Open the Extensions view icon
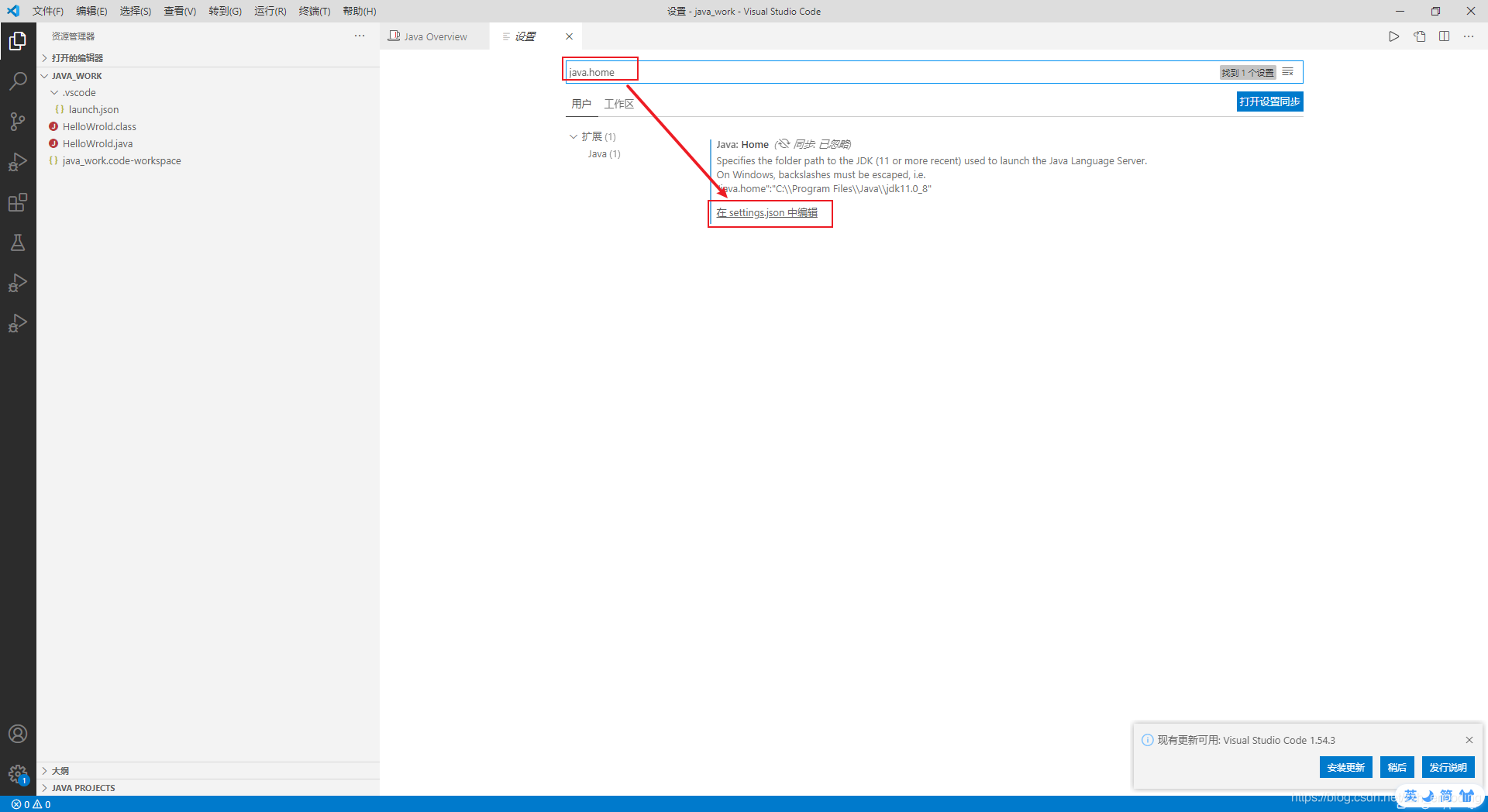Image resolution: width=1488 pixels, height=812 pixels. (18, 202)
